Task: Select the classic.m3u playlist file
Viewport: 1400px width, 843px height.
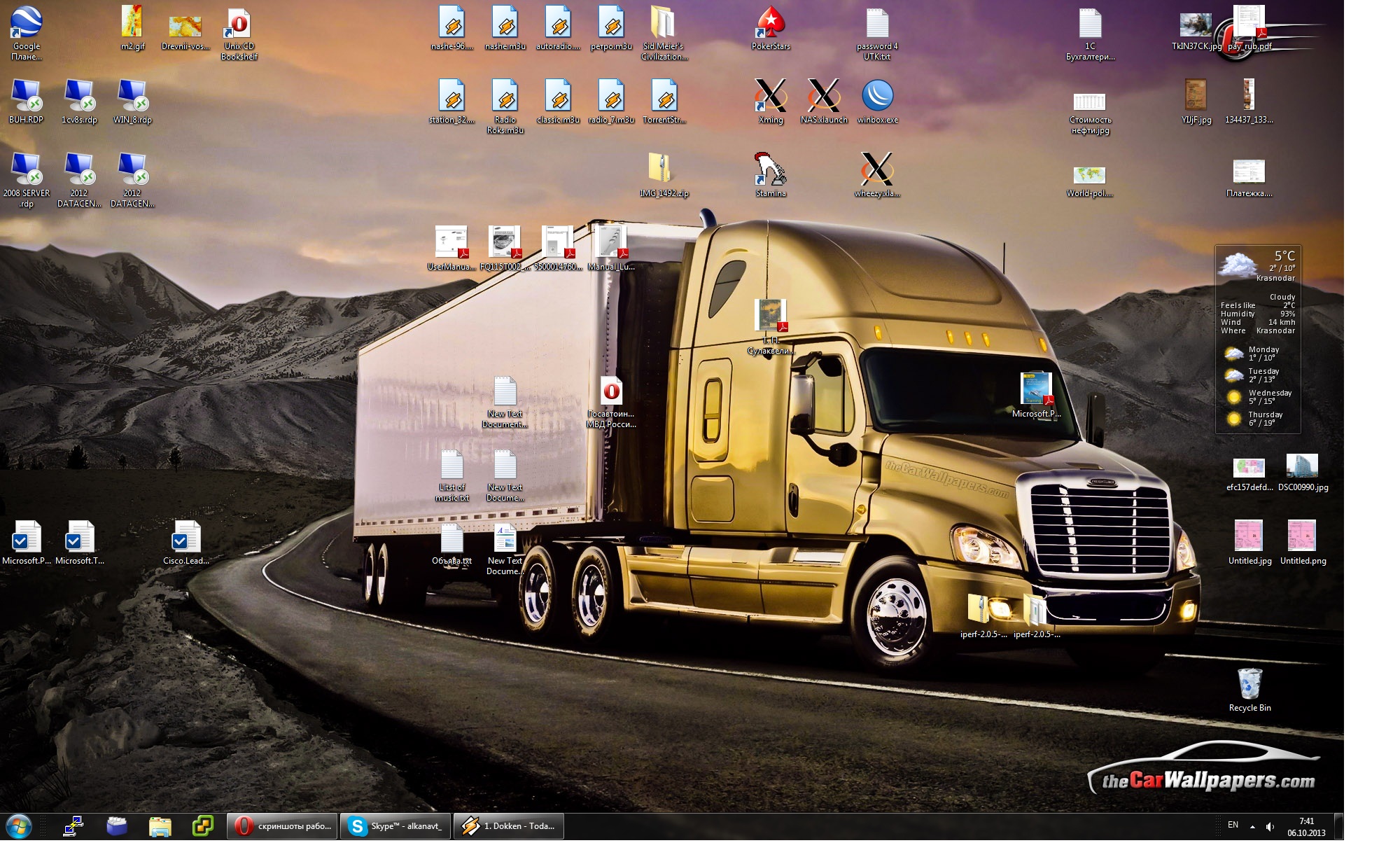Action: 558,102
